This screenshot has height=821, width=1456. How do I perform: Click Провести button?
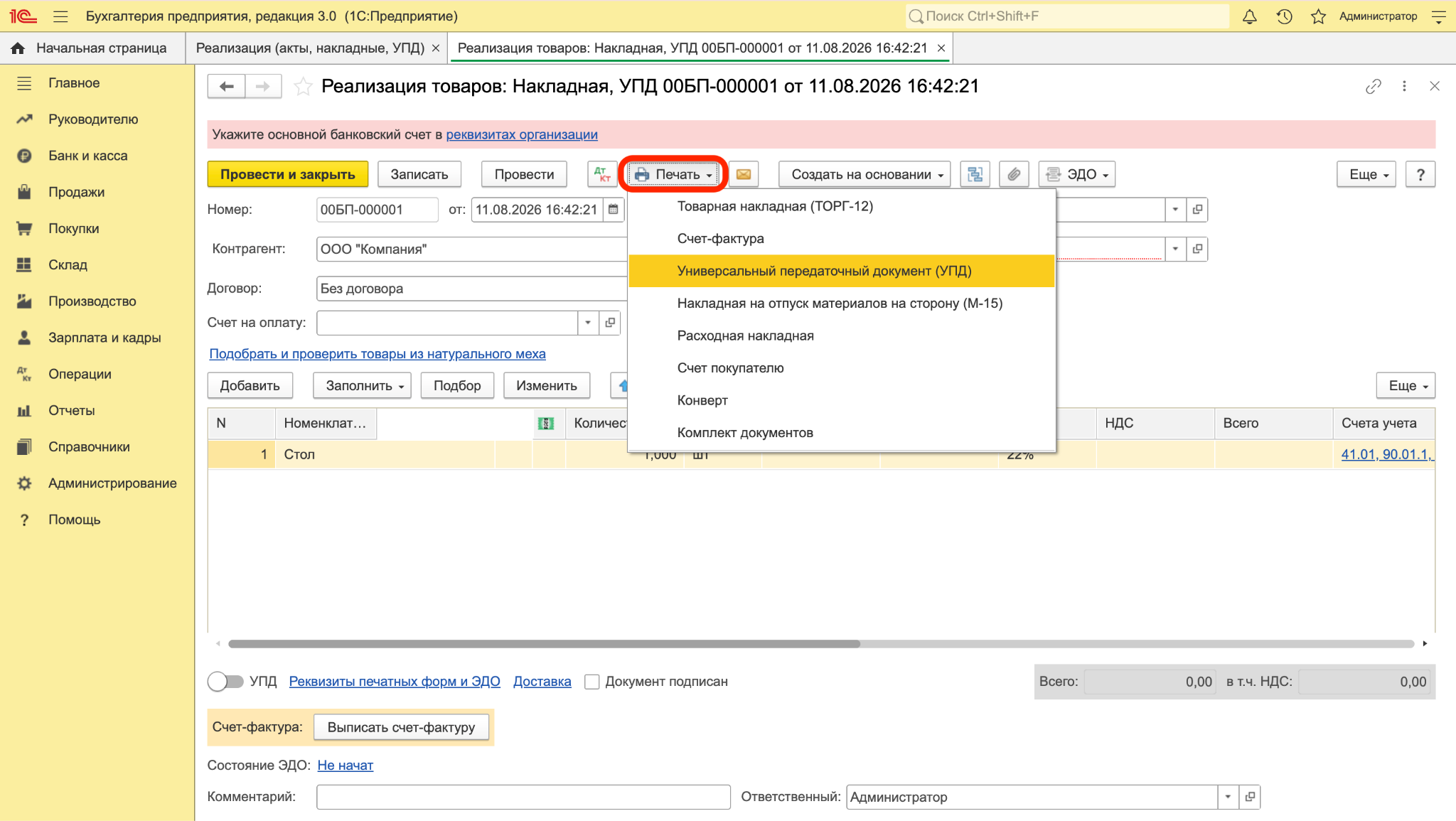[524, 174]
